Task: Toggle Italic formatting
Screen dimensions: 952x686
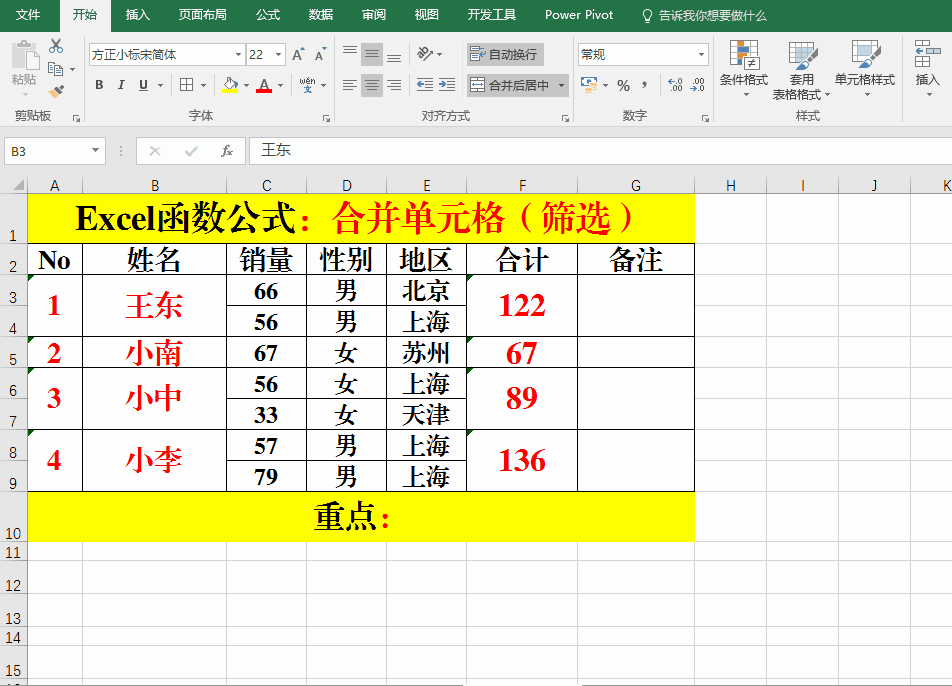Action: (x=121, y=85)
